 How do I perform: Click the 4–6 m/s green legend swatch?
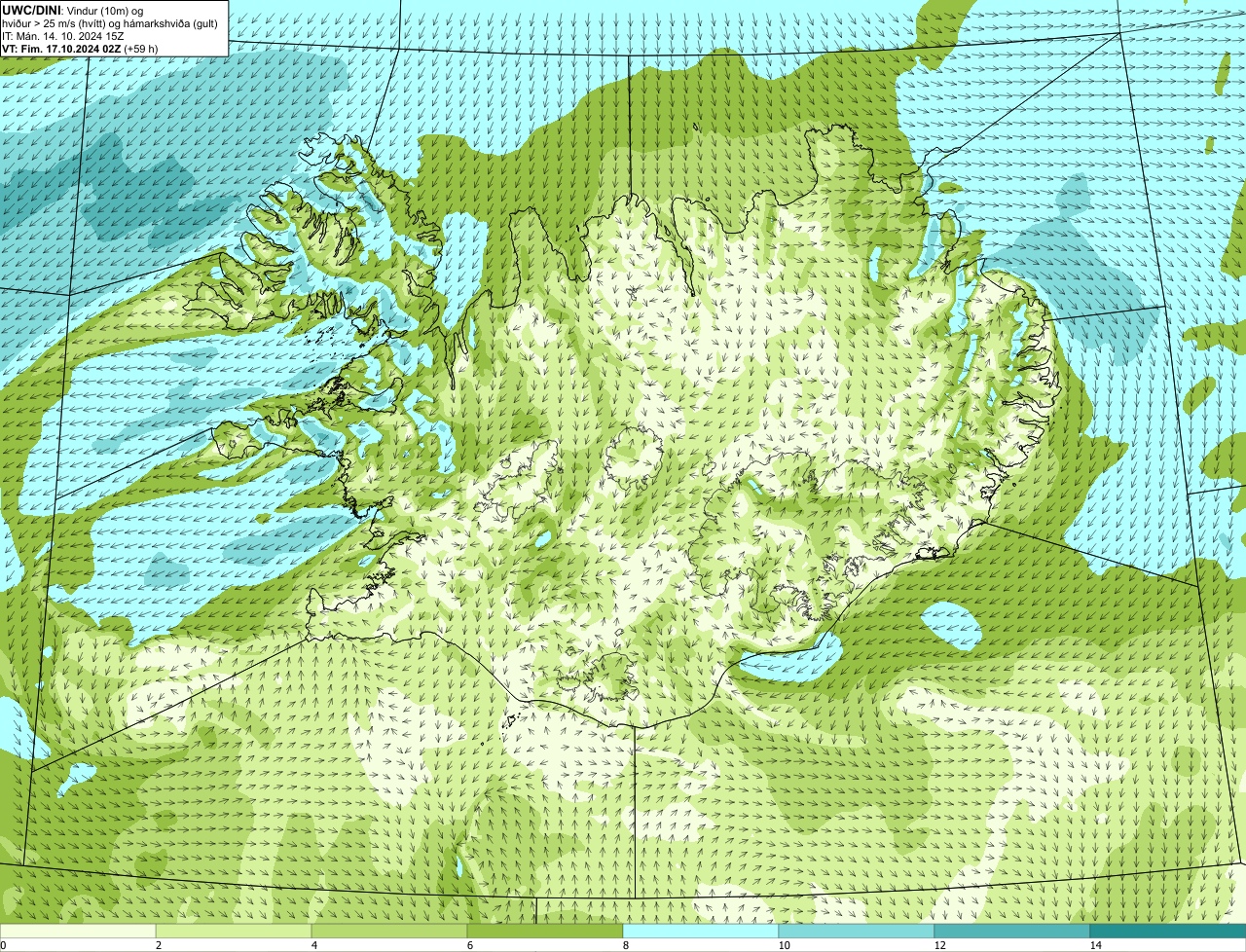(x=389, y=931)
